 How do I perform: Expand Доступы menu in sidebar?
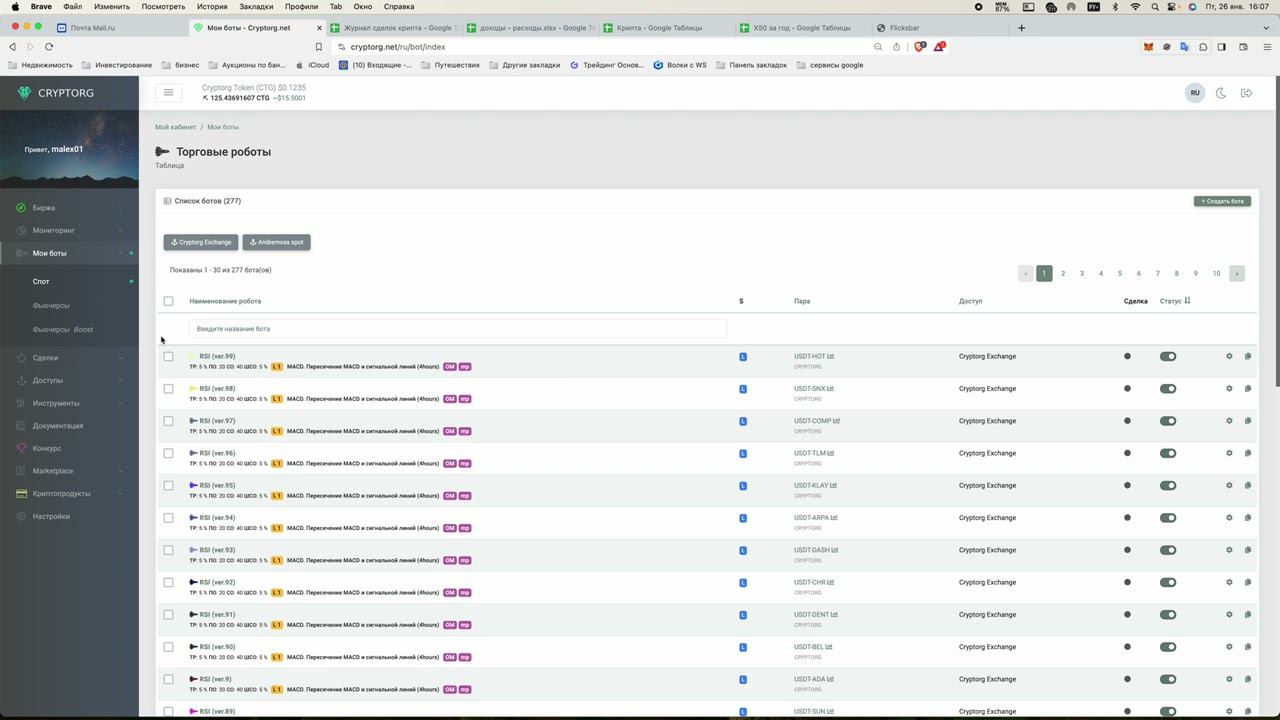coord(69,380)
